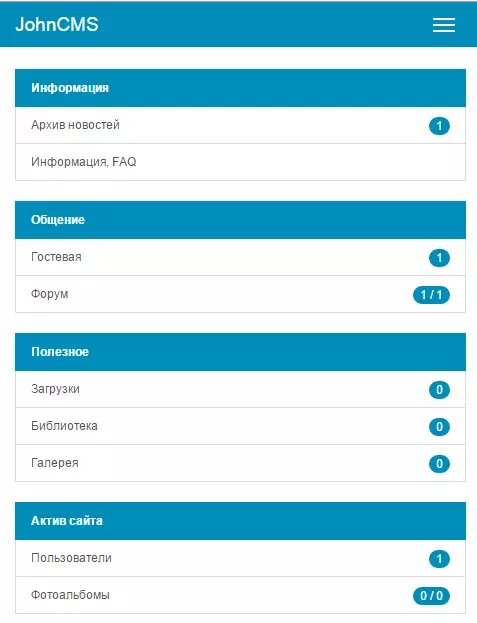Open the hamburger menu icon
This screenshot has width=477, height=623.
point(444,25)
